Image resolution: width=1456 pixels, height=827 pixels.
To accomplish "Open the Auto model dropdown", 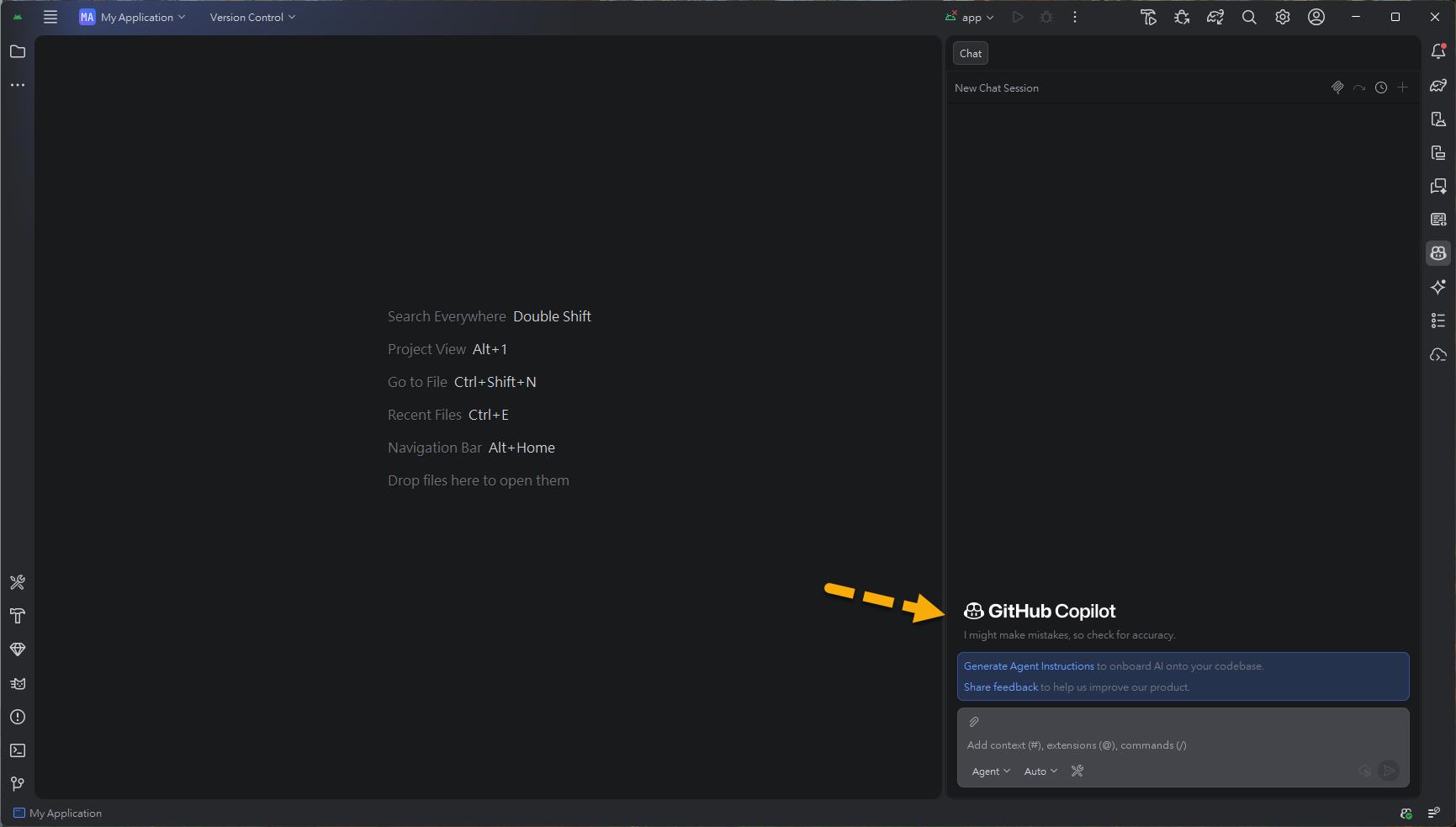I will coord(1040,771).
